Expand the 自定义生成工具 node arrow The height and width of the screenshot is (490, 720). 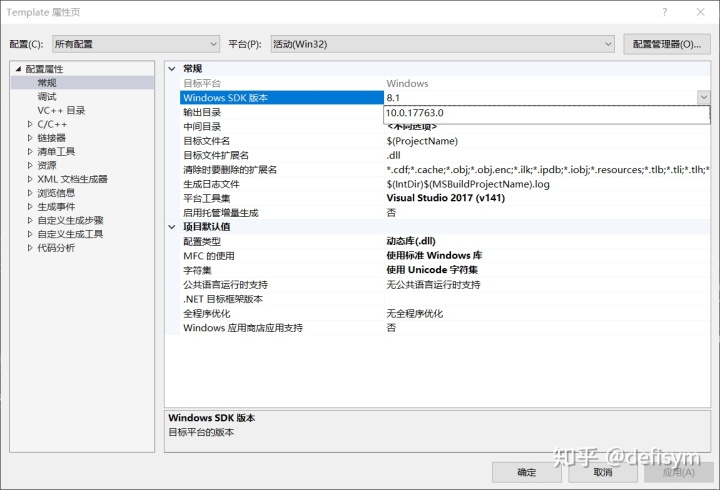(30, 234)
